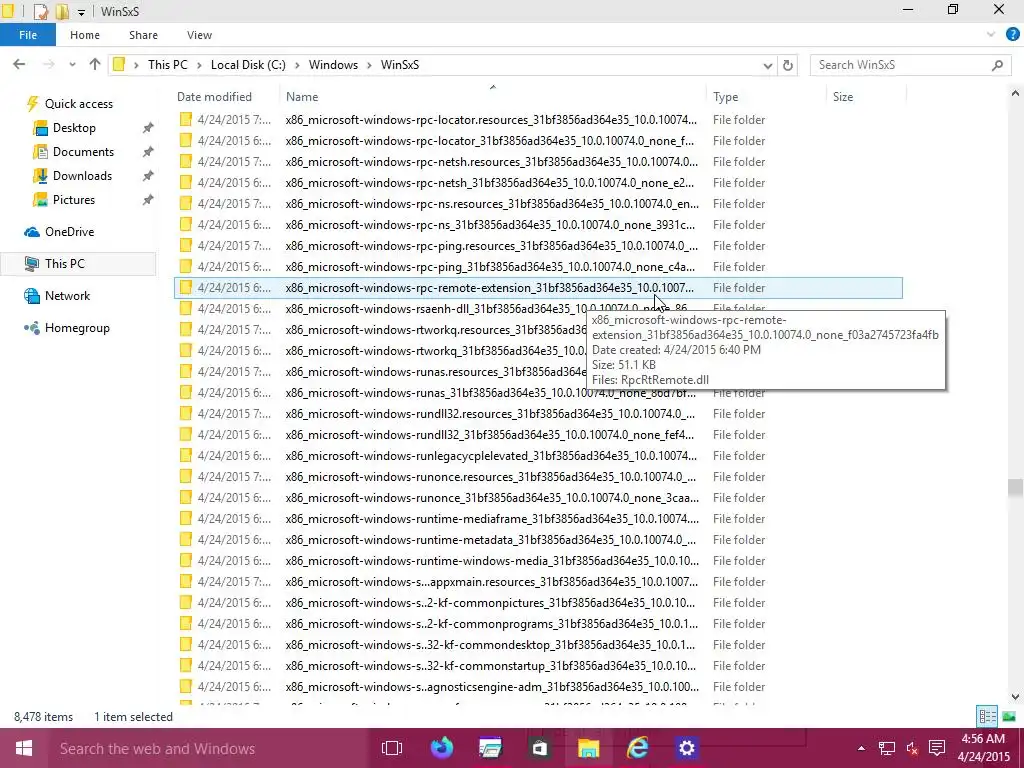Open the View ribbon tab

pos(199,35)
